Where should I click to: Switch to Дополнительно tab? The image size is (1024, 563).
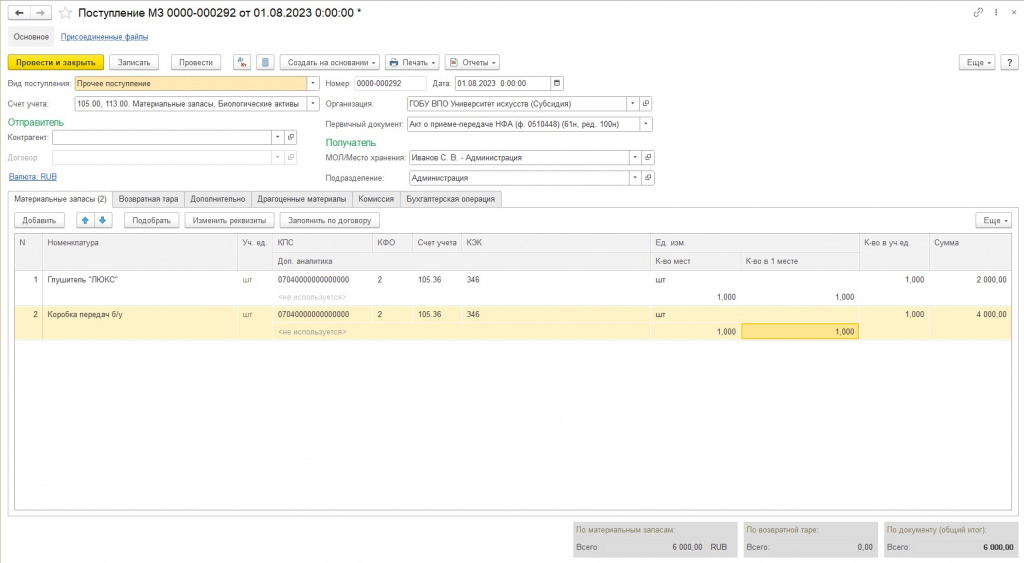tap(217, 199)
